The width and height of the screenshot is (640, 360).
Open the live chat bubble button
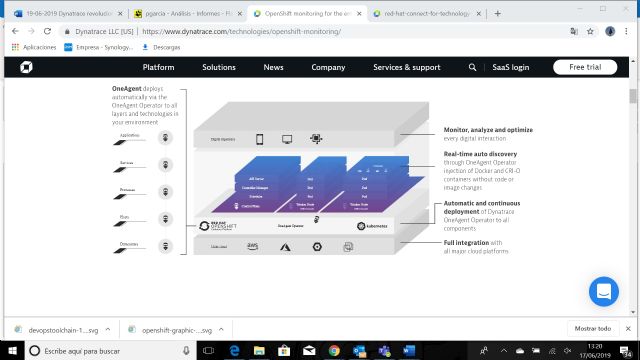[x=604, y=291]
